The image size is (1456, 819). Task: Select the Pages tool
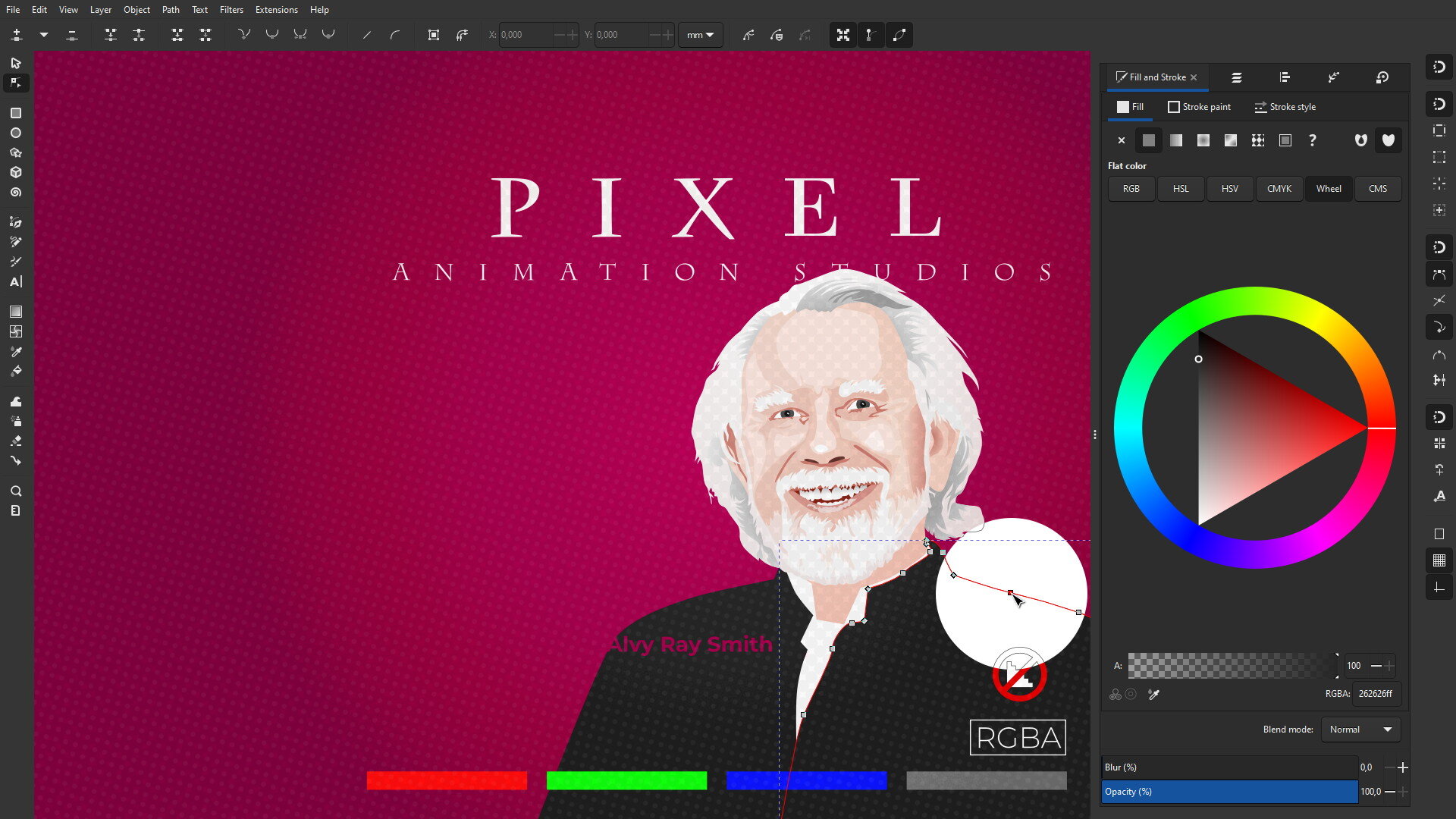pyautogui.click(x=16, y=510)
